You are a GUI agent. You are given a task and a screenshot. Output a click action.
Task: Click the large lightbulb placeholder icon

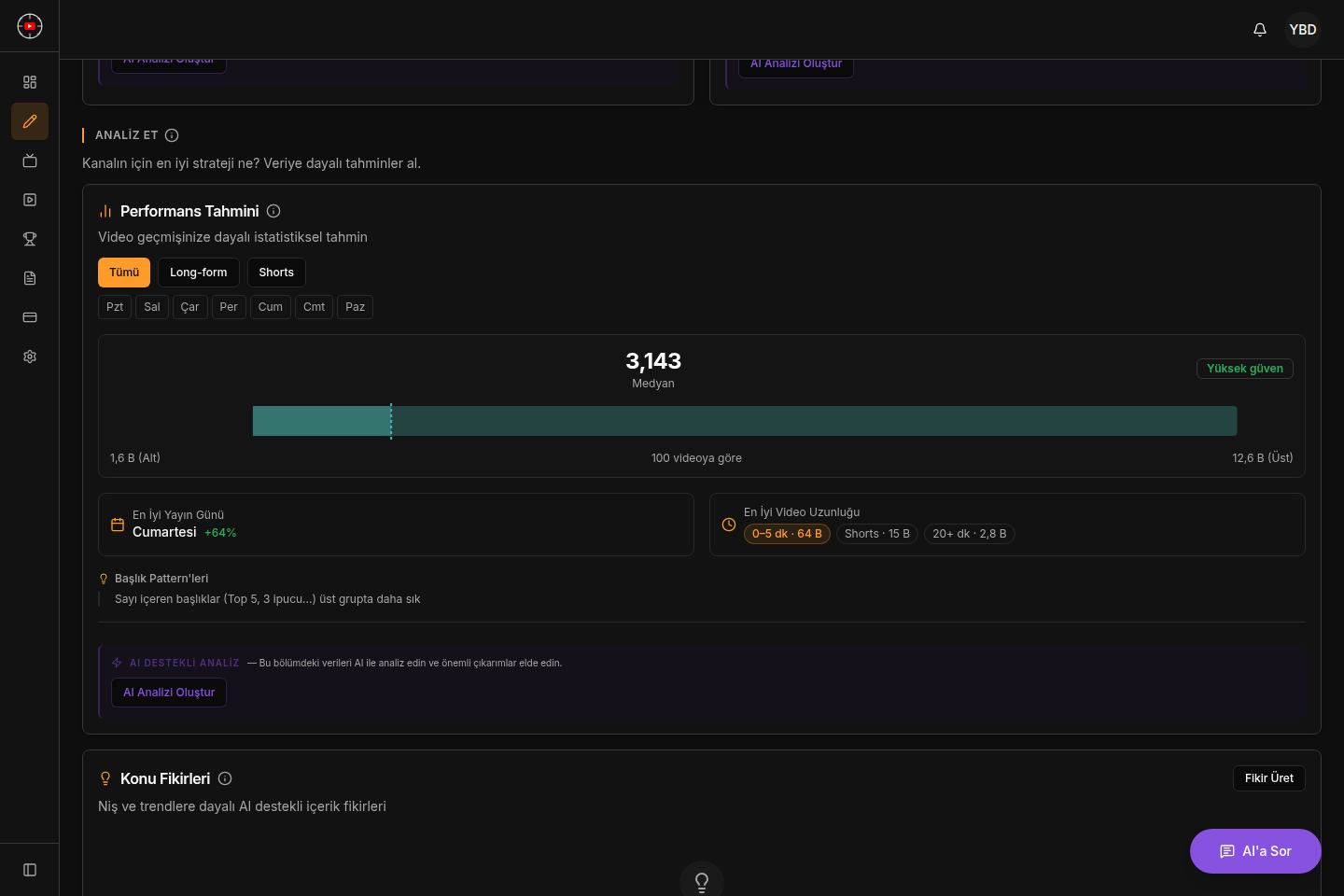point(702,882)
